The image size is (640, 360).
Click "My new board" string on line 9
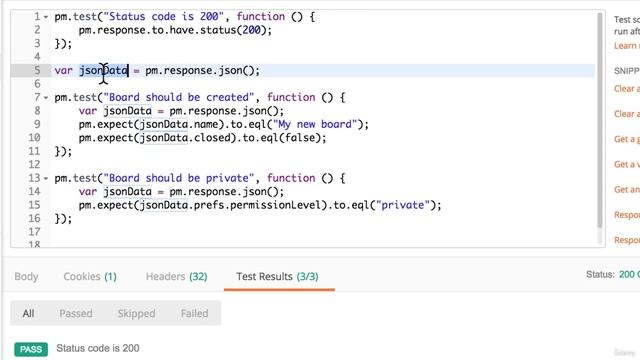click(315, 124)
